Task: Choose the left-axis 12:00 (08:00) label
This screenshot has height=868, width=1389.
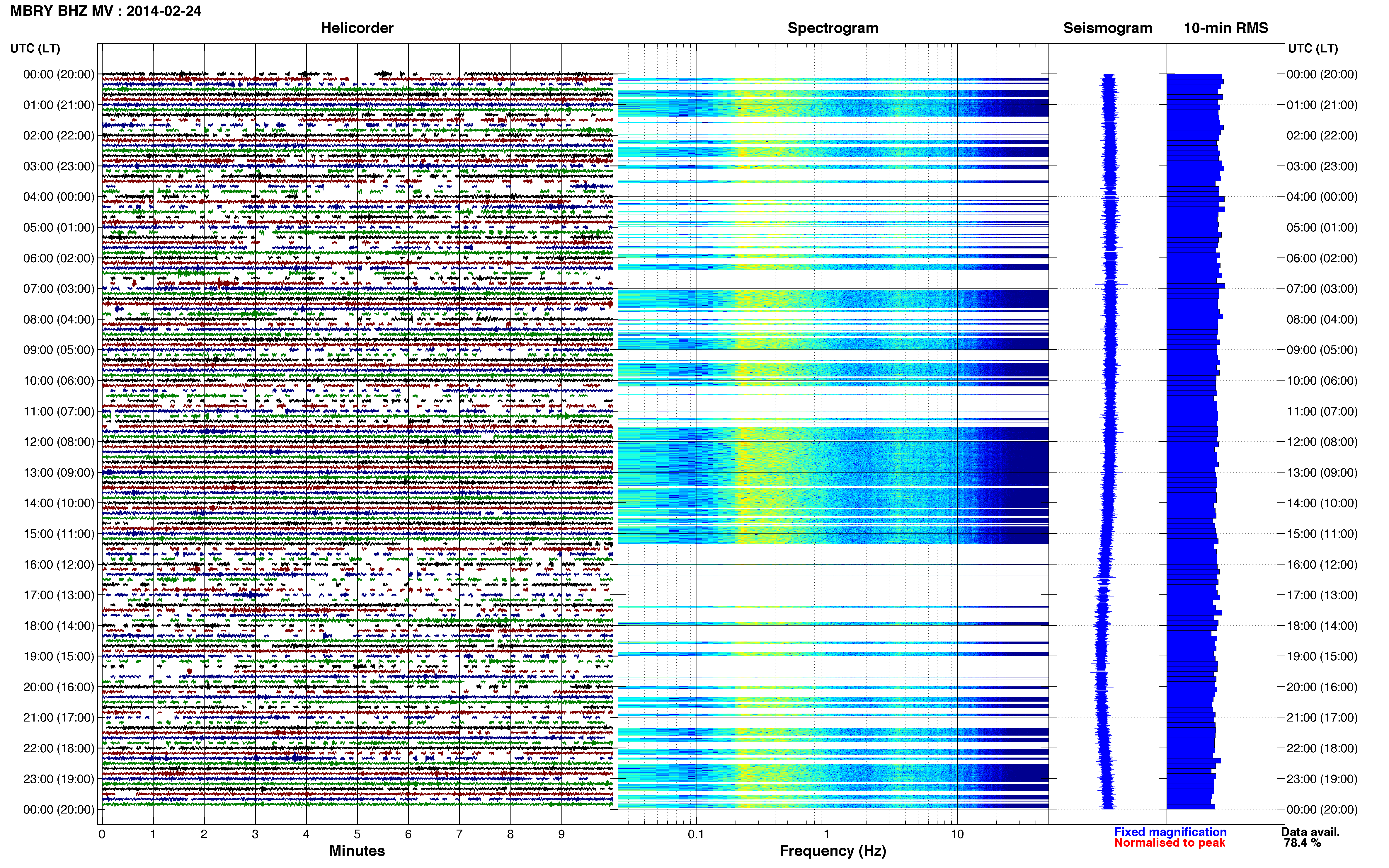Action: click(x=59, y=441)
